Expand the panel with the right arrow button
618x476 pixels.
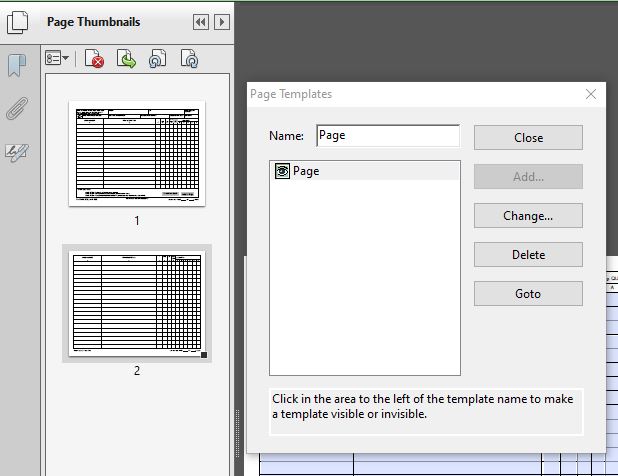[x=222, y=22]
